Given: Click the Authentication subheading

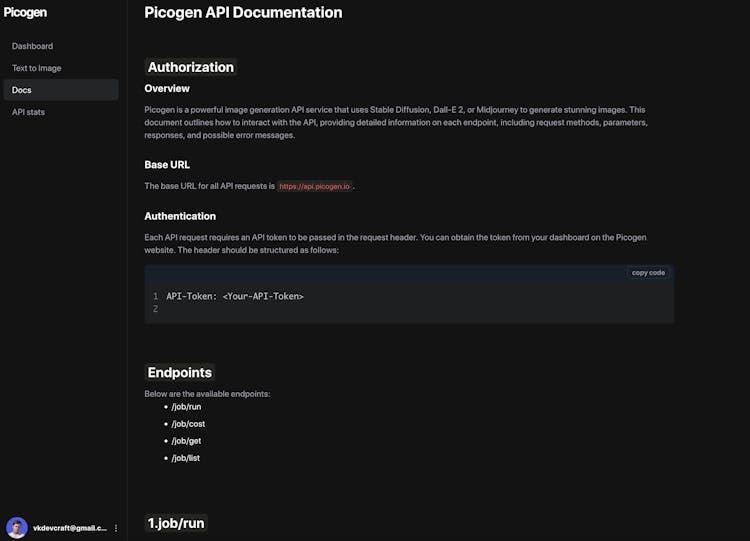Looking at the screenshot, I should click(180, 216).
